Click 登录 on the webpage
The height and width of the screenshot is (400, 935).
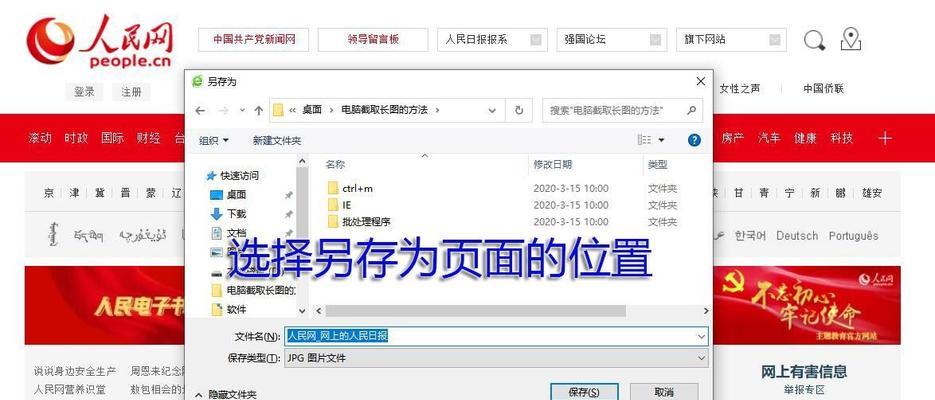pyautogui.click(x=84, y=92)
